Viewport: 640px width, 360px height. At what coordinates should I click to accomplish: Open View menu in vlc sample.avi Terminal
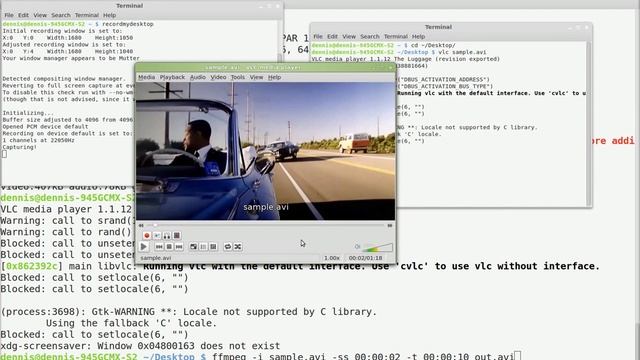point(349,36)
